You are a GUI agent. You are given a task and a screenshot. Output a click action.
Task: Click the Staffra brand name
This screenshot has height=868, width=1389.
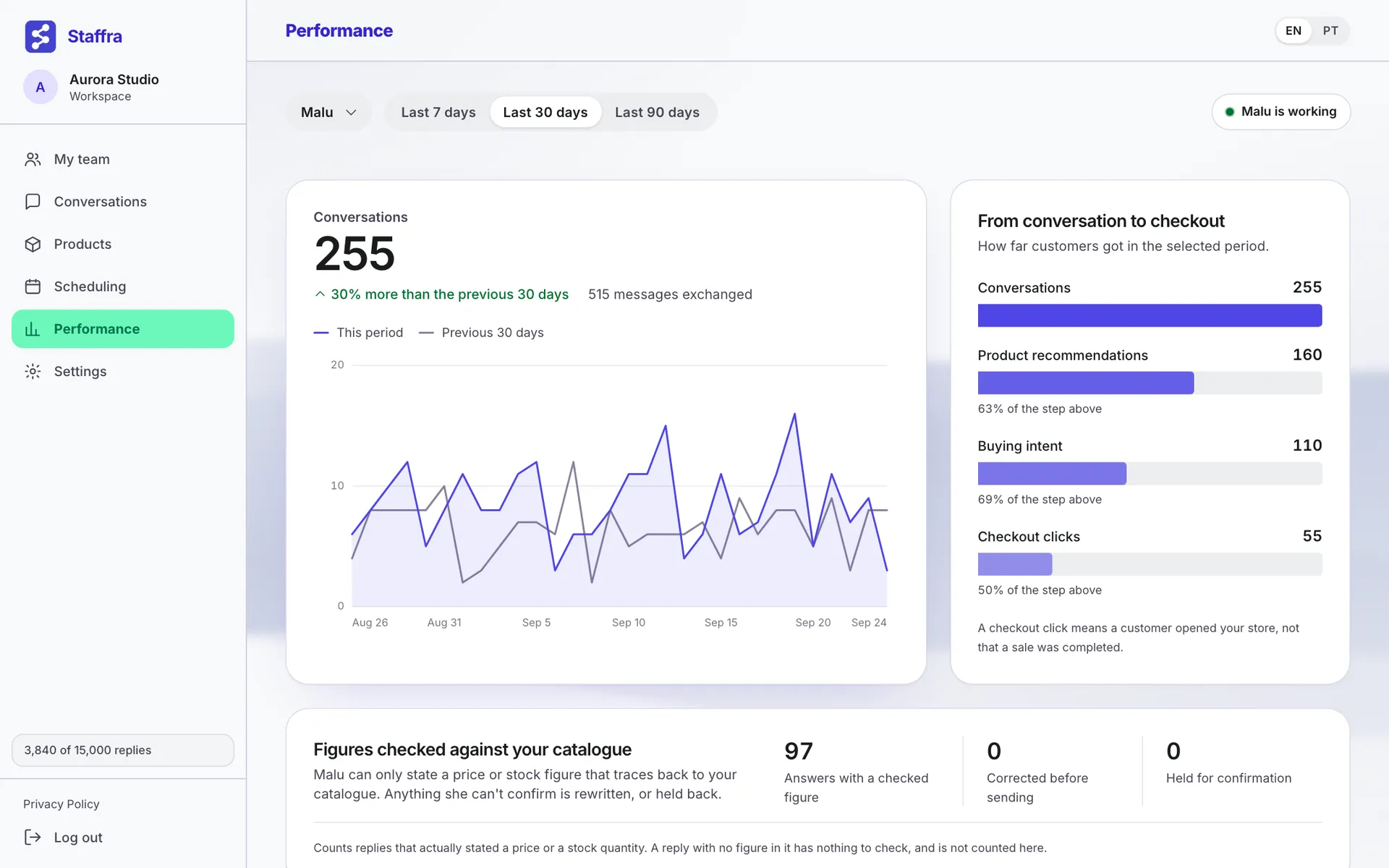pos(95,36)
